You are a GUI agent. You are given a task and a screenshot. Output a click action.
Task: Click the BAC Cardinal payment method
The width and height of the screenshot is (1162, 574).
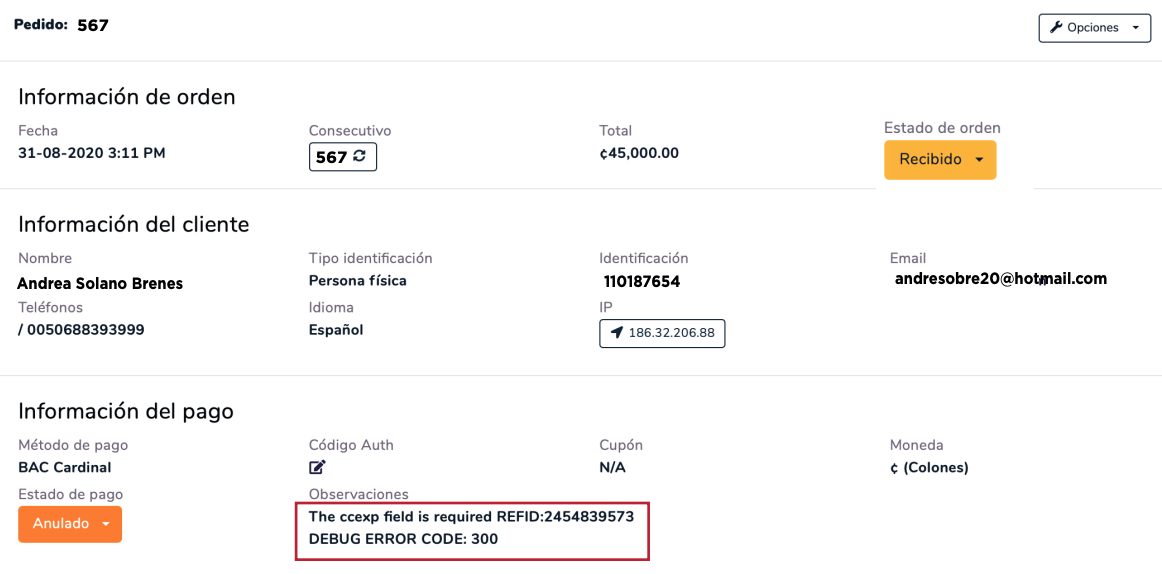tap(64, 467)
